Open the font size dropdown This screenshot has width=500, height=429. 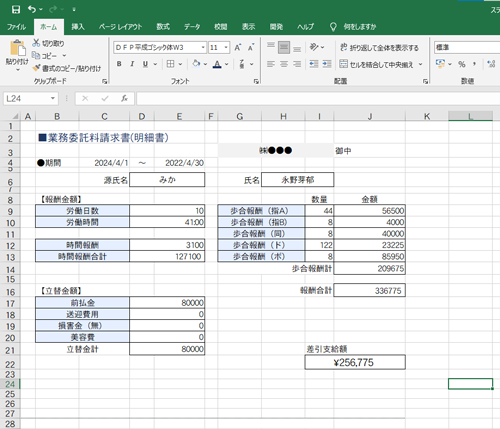click(226, 47)
